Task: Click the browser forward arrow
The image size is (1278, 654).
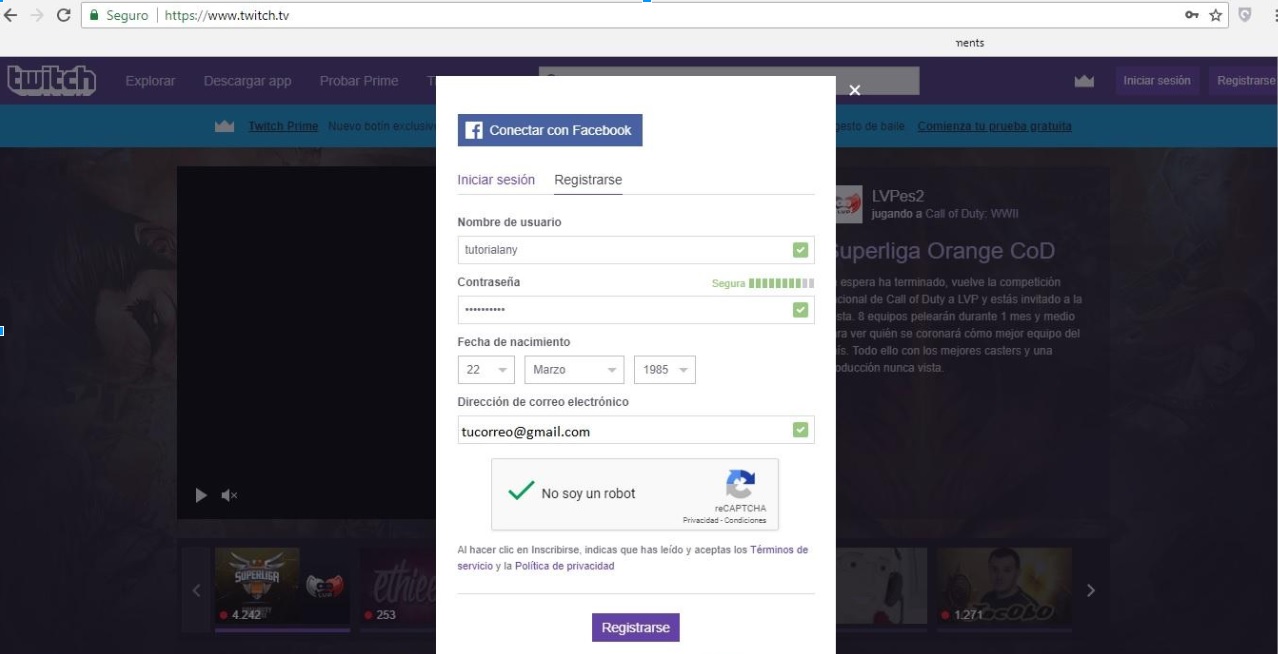Action: (37, 15)
